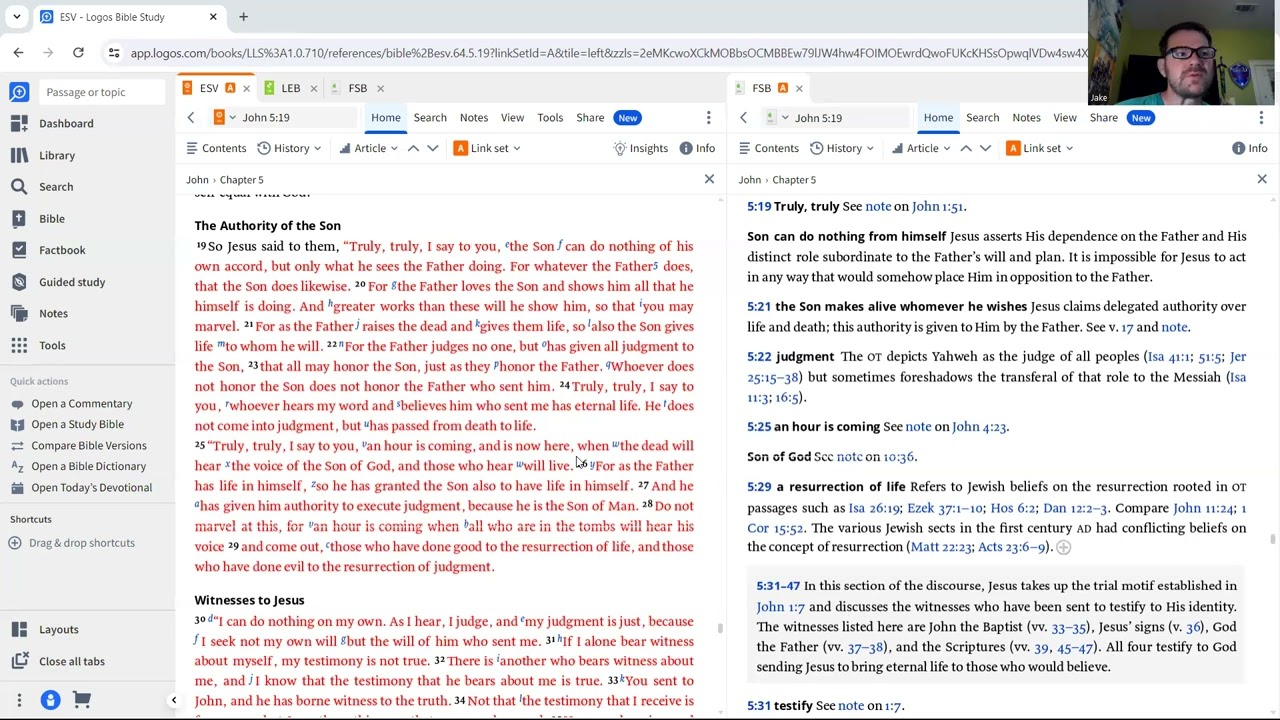The image size is (1280, 720).
Task: Click Close all tabs in sidebar
Action: point(71,661)
